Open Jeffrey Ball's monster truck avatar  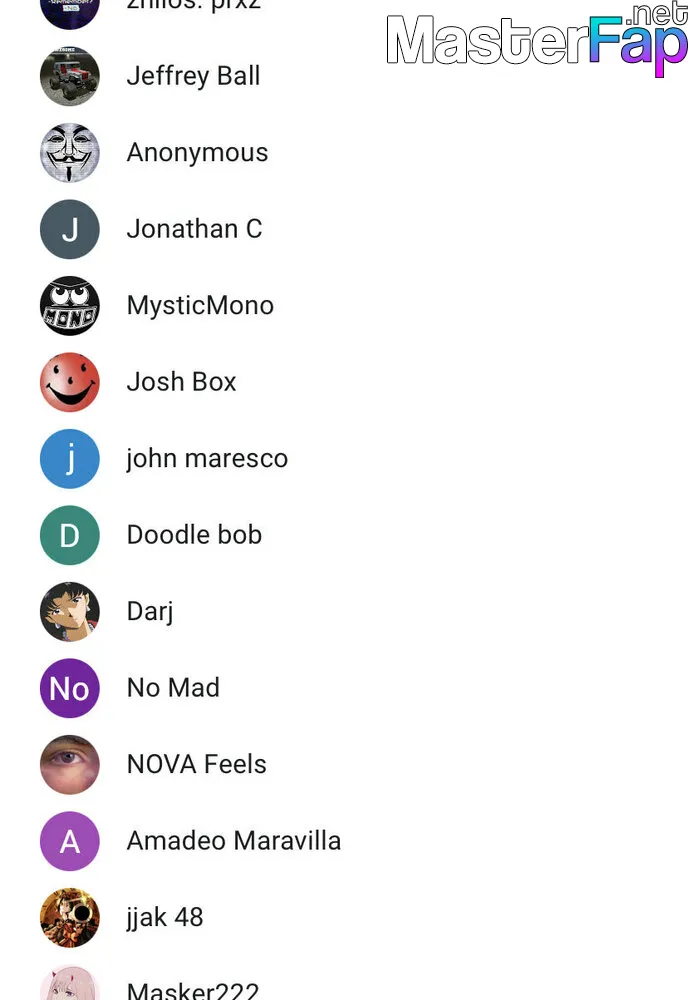(70, 76)
